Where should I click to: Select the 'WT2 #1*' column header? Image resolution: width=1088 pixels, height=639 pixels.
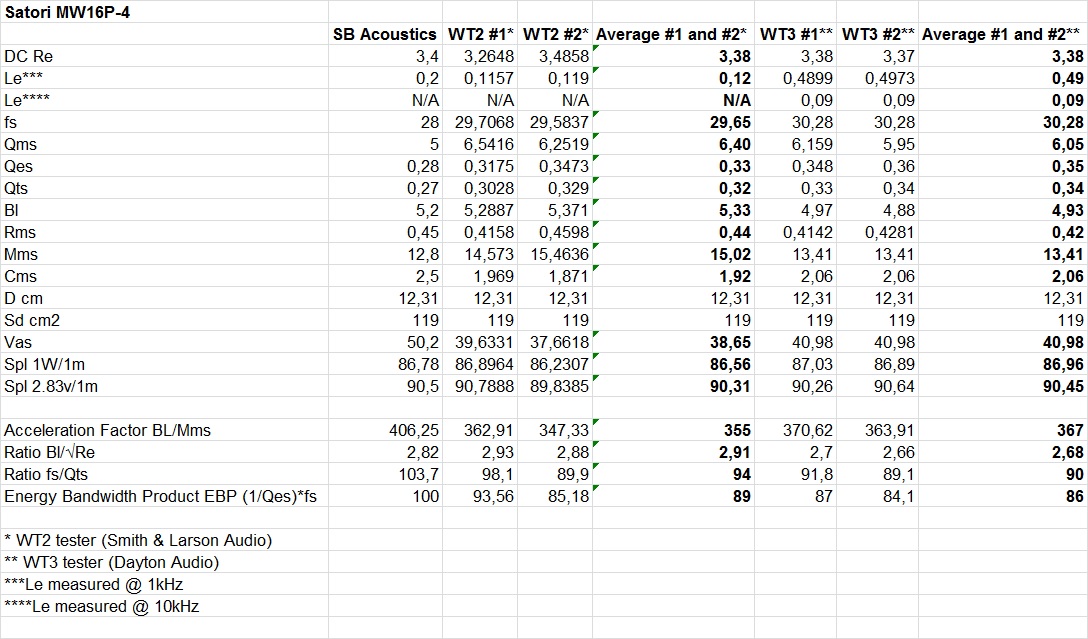[481, 35]
